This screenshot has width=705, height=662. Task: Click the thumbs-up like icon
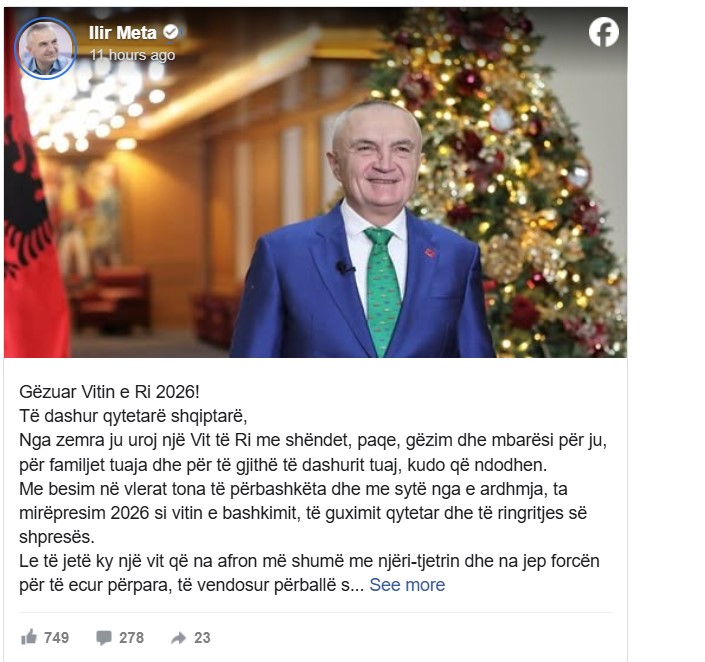(29, 637)
